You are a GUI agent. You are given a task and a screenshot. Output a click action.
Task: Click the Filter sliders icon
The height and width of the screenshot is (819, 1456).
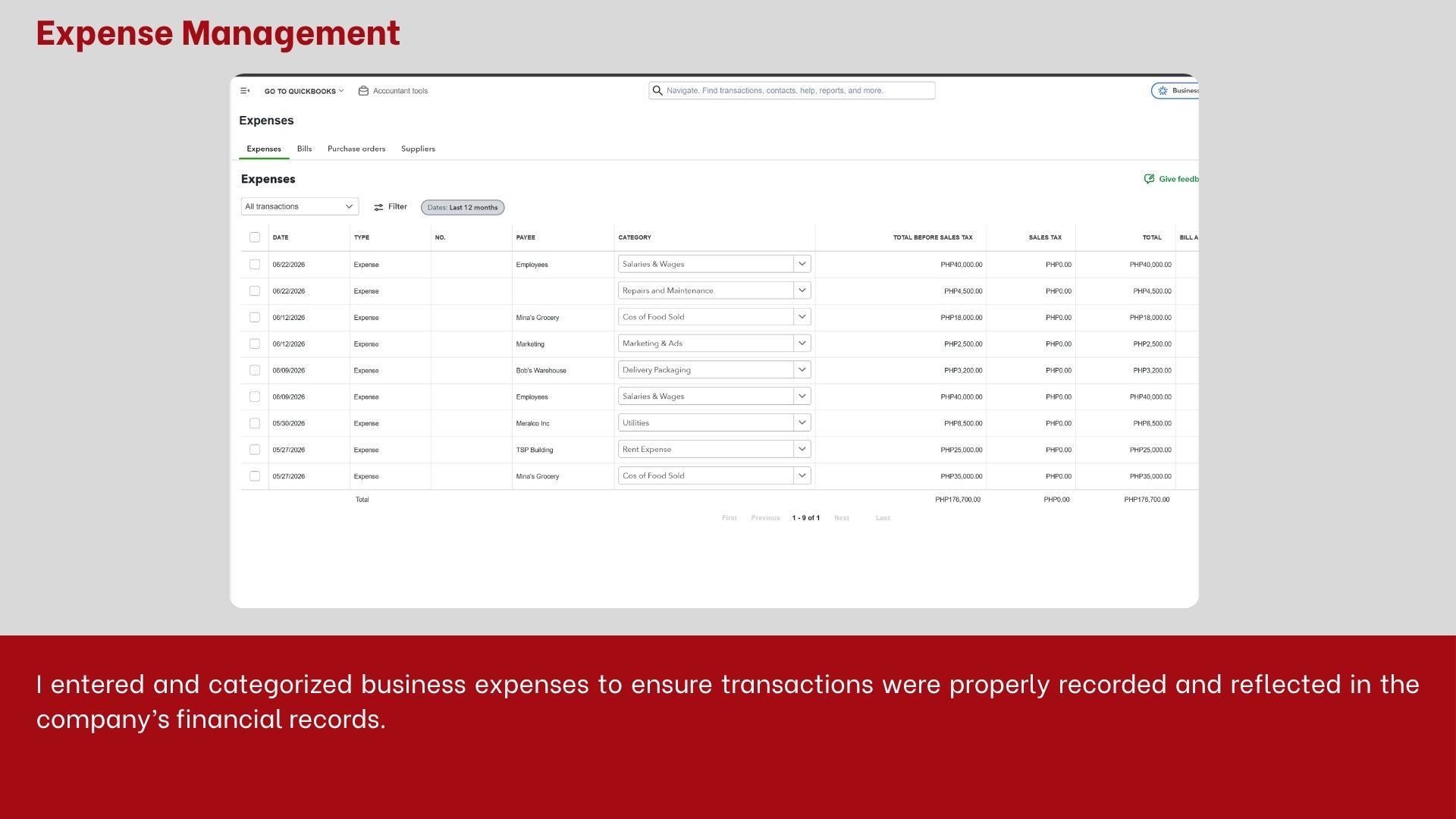(378, 207)
